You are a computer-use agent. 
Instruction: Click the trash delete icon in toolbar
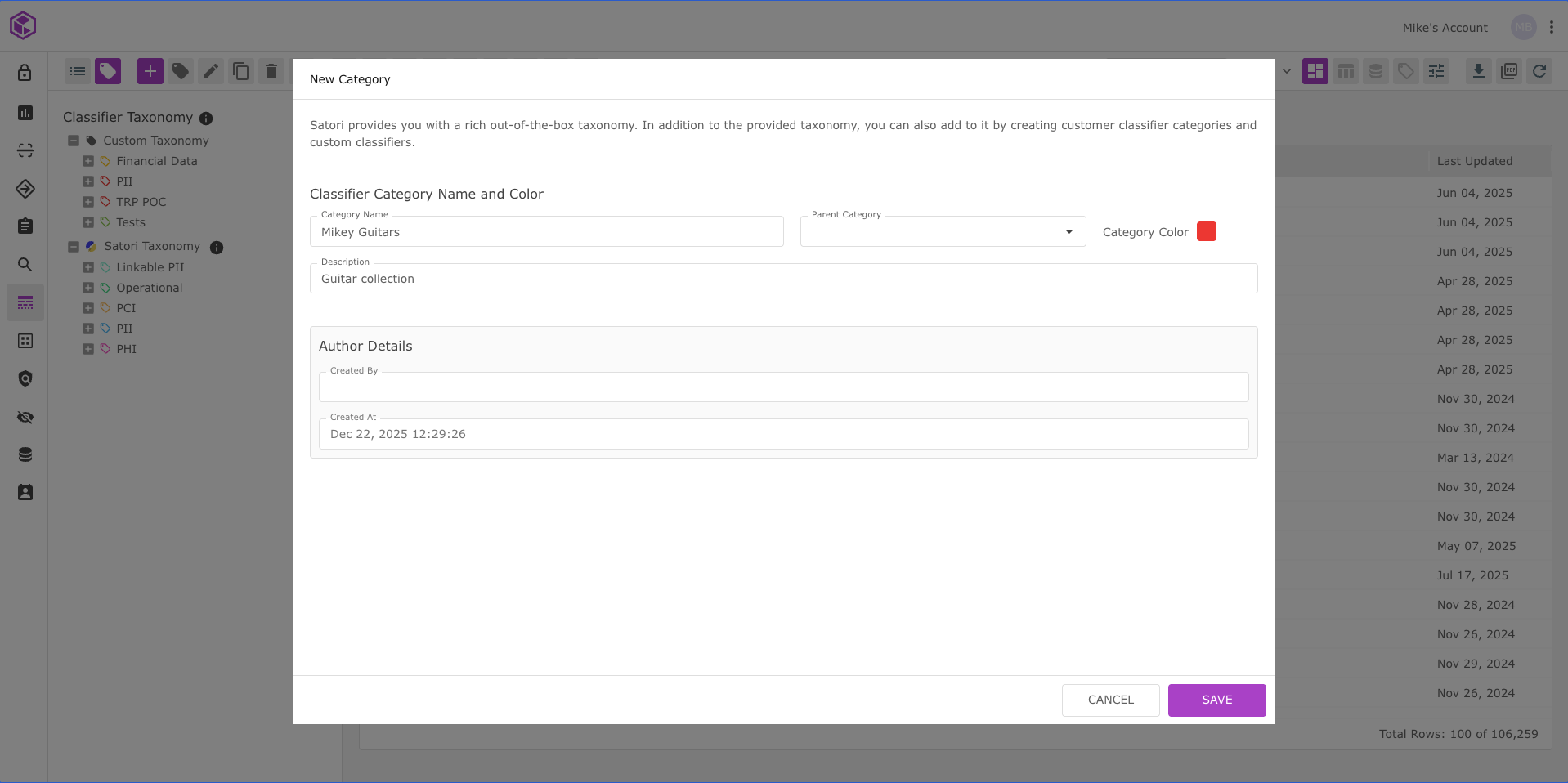point(271,72)
